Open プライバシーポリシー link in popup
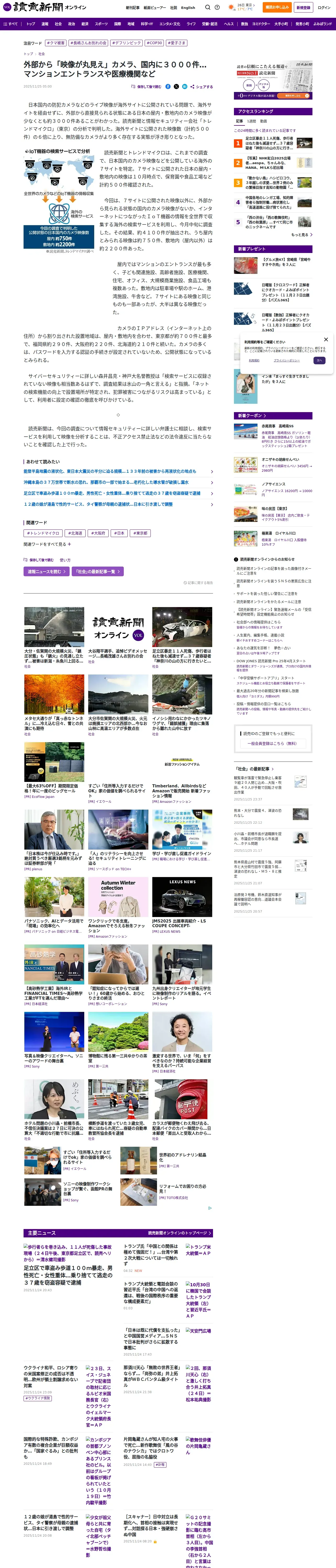Image resolution: width=336 pixels, height=1568 pixels. coord(286,360)
